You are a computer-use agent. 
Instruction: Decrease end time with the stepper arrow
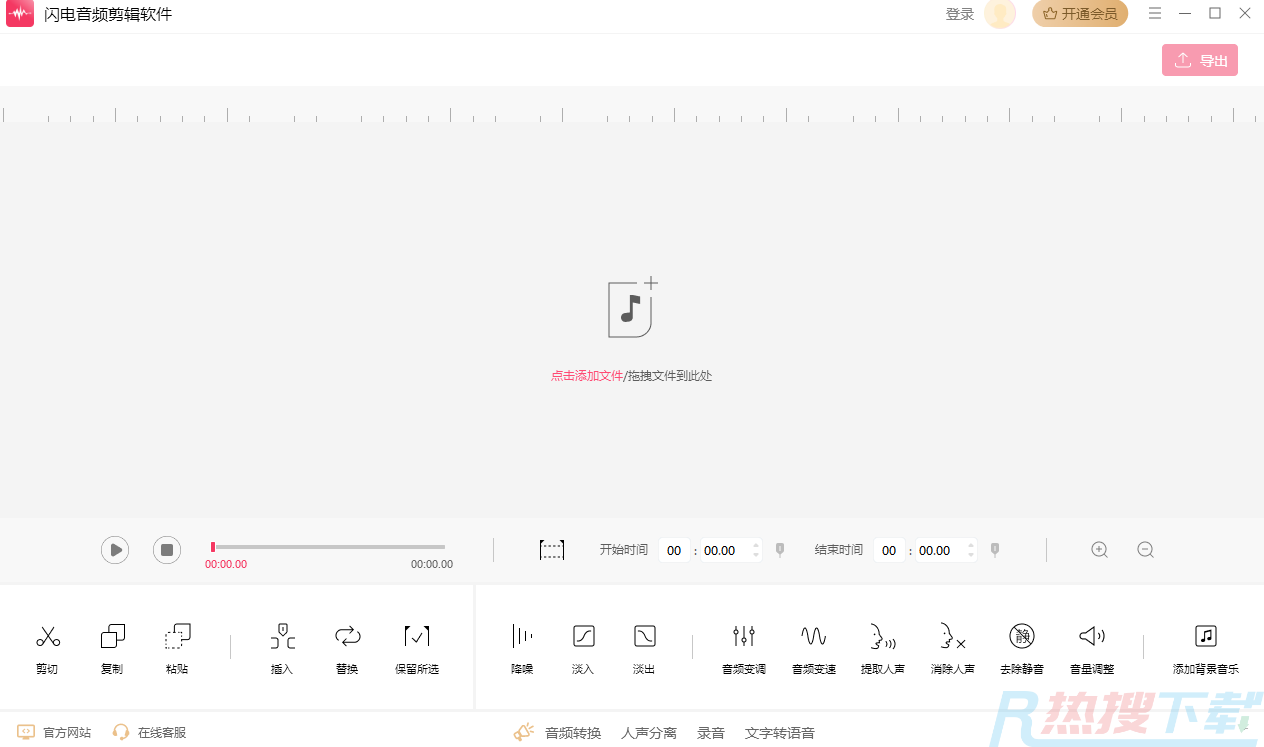coord(970,554)
